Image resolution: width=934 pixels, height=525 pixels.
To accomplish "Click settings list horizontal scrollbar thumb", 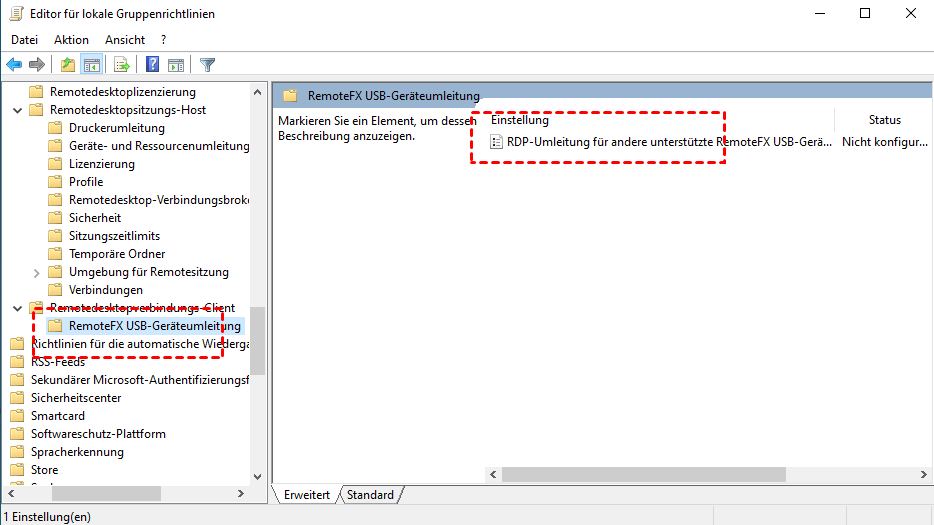I will [x=644, y=474].
